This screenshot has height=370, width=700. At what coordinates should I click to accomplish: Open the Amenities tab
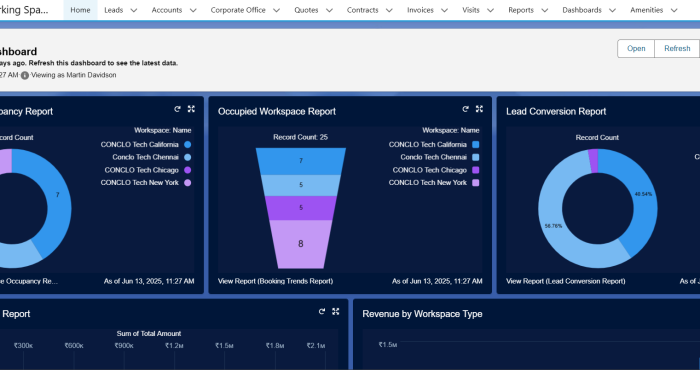pyautogui.click(x=646, y=10)
